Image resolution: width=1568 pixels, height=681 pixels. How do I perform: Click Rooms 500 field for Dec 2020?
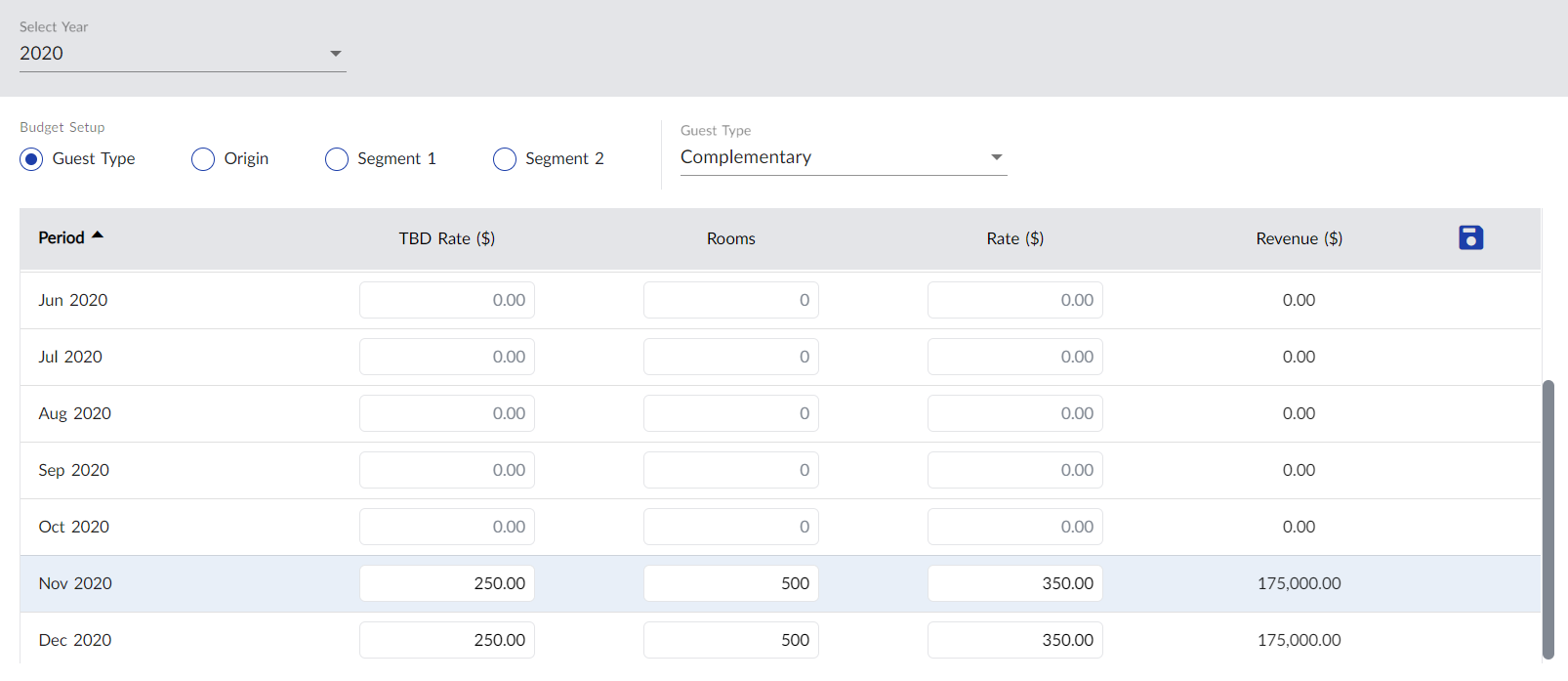pos(731,640)
